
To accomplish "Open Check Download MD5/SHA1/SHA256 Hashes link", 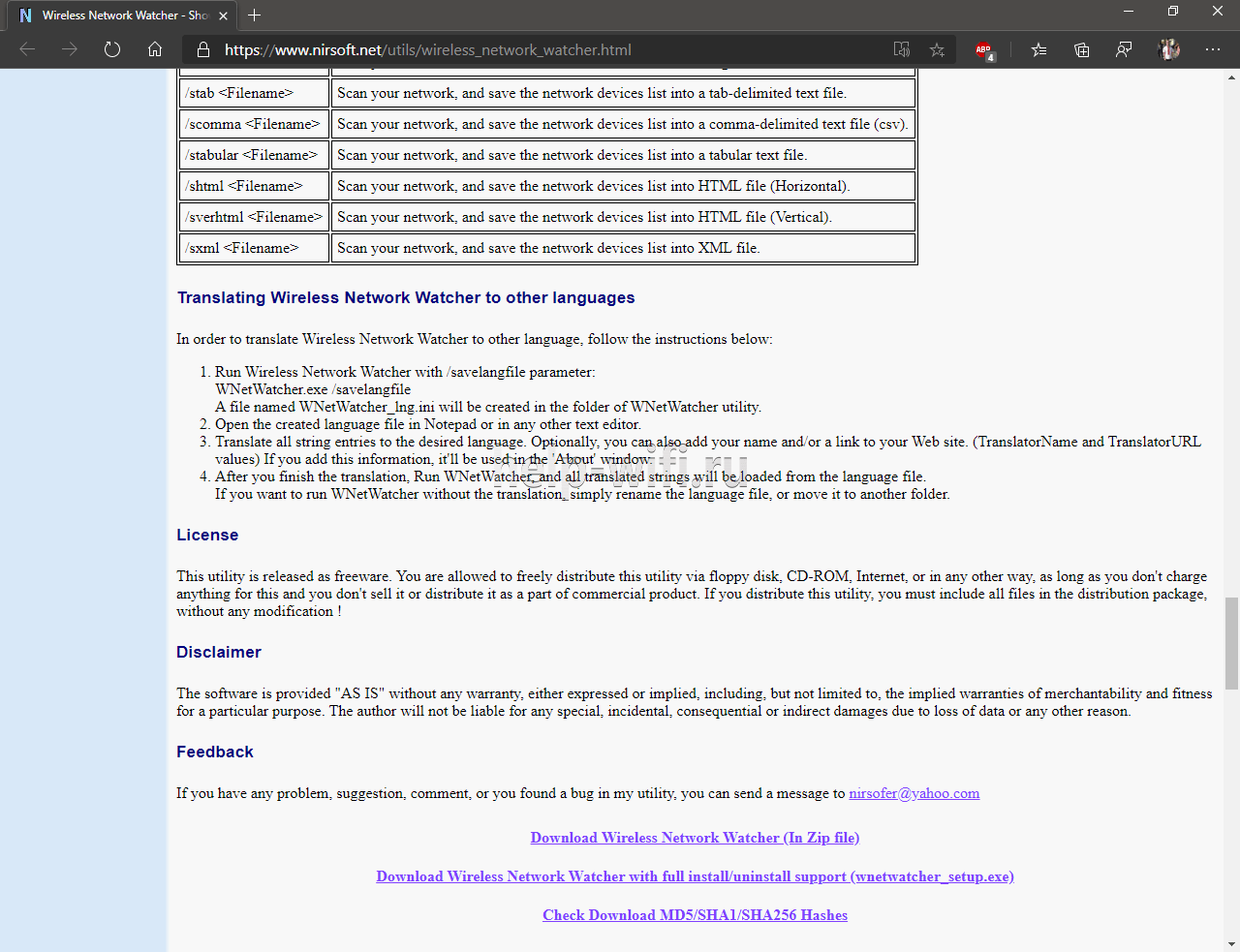I will pos(695,915).
